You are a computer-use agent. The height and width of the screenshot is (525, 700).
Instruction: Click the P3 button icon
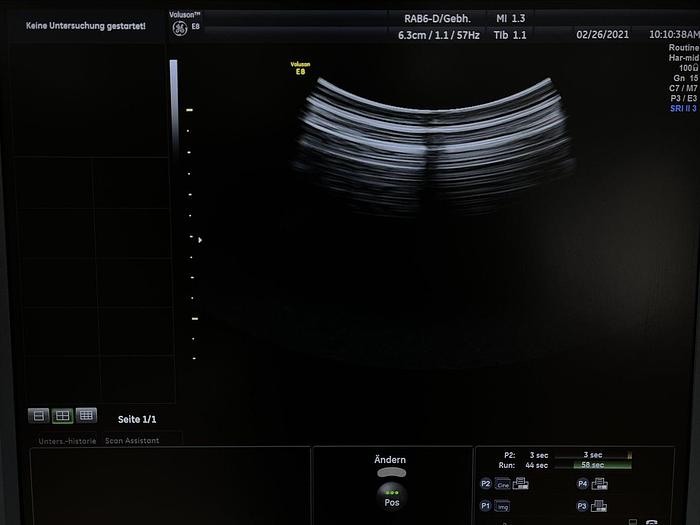[x=582, y=506]
